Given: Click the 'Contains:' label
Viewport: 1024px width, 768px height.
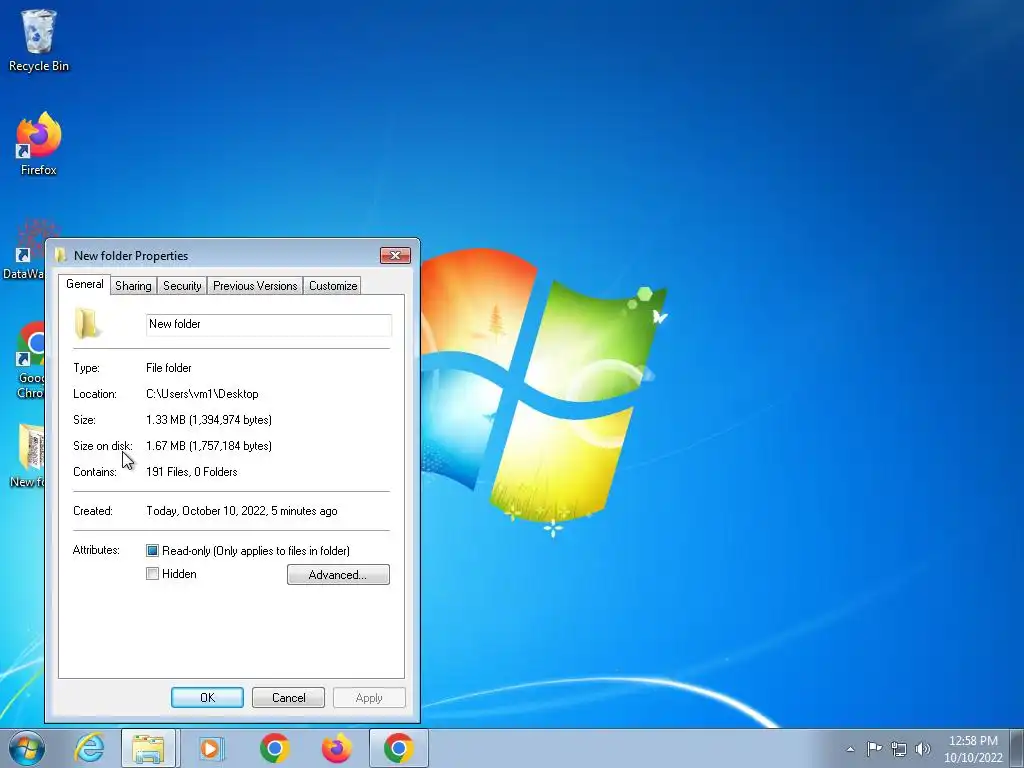Looking at the screenshot, I should 95,472.
